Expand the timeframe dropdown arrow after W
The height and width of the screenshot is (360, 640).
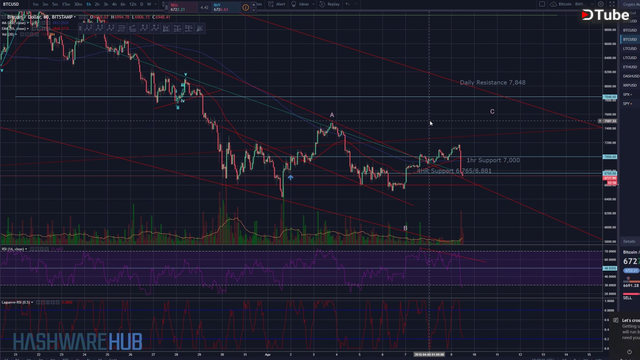click(156, 4)
